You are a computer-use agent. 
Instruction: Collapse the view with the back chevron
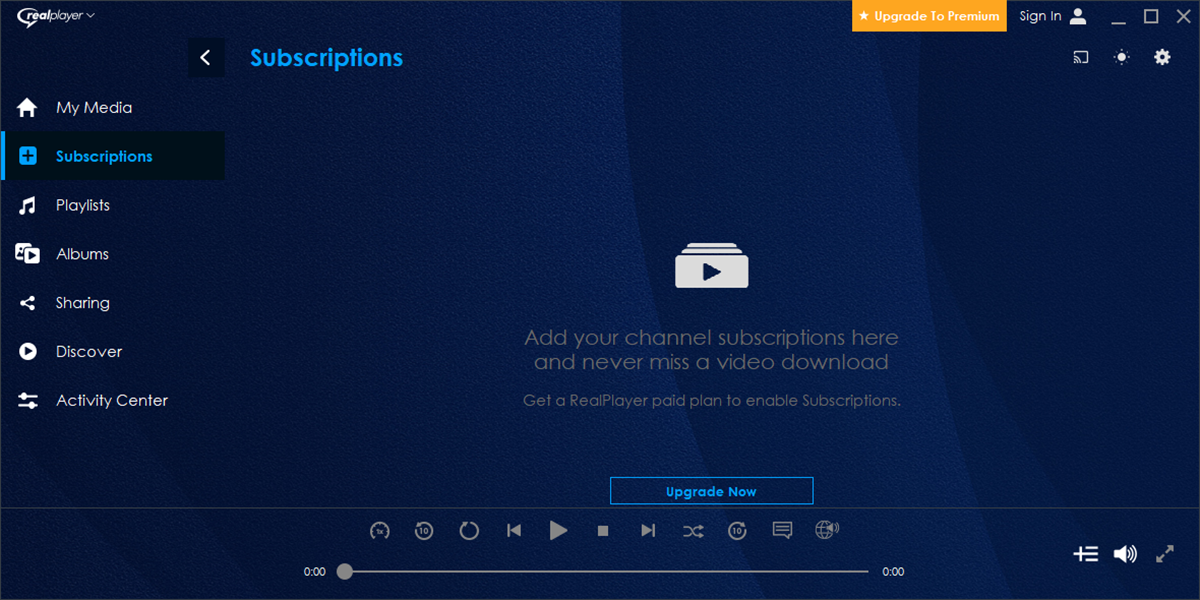(206, 57)
